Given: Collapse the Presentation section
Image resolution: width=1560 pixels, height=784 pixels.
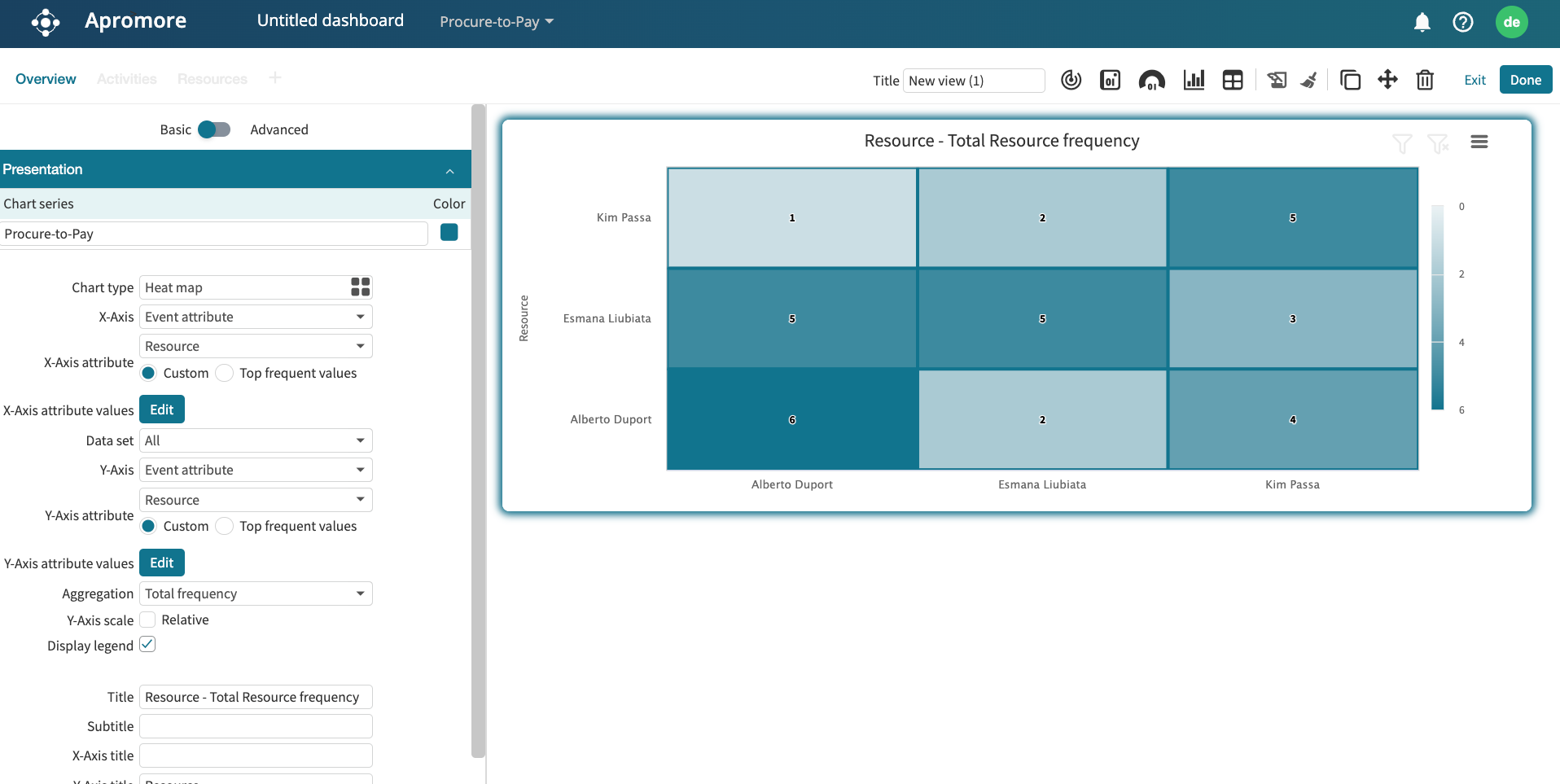Looking at the screenshot, I should 449,170.
